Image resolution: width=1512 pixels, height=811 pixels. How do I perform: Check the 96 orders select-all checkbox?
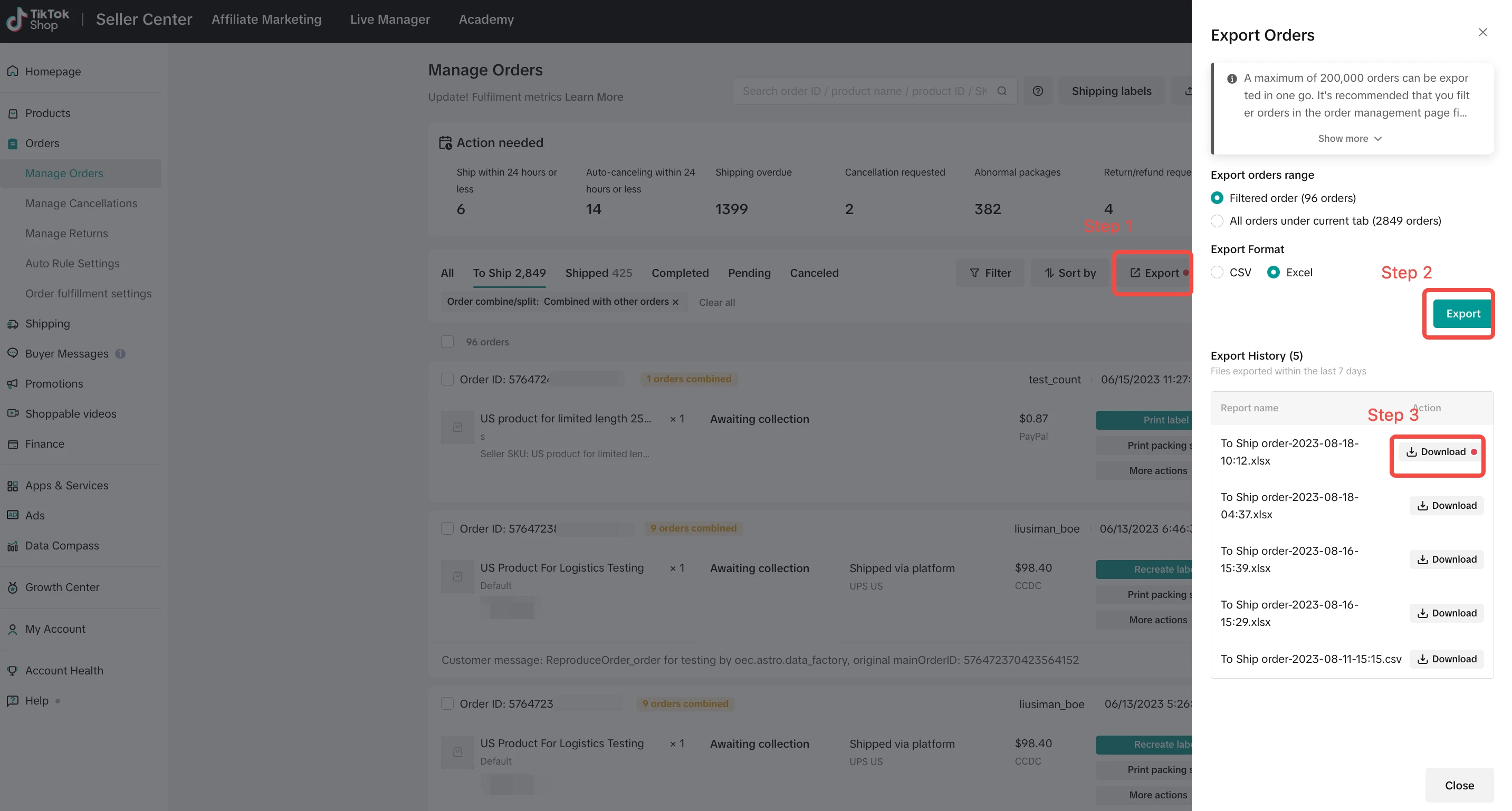pyautogui.click(x=447, y=342)
